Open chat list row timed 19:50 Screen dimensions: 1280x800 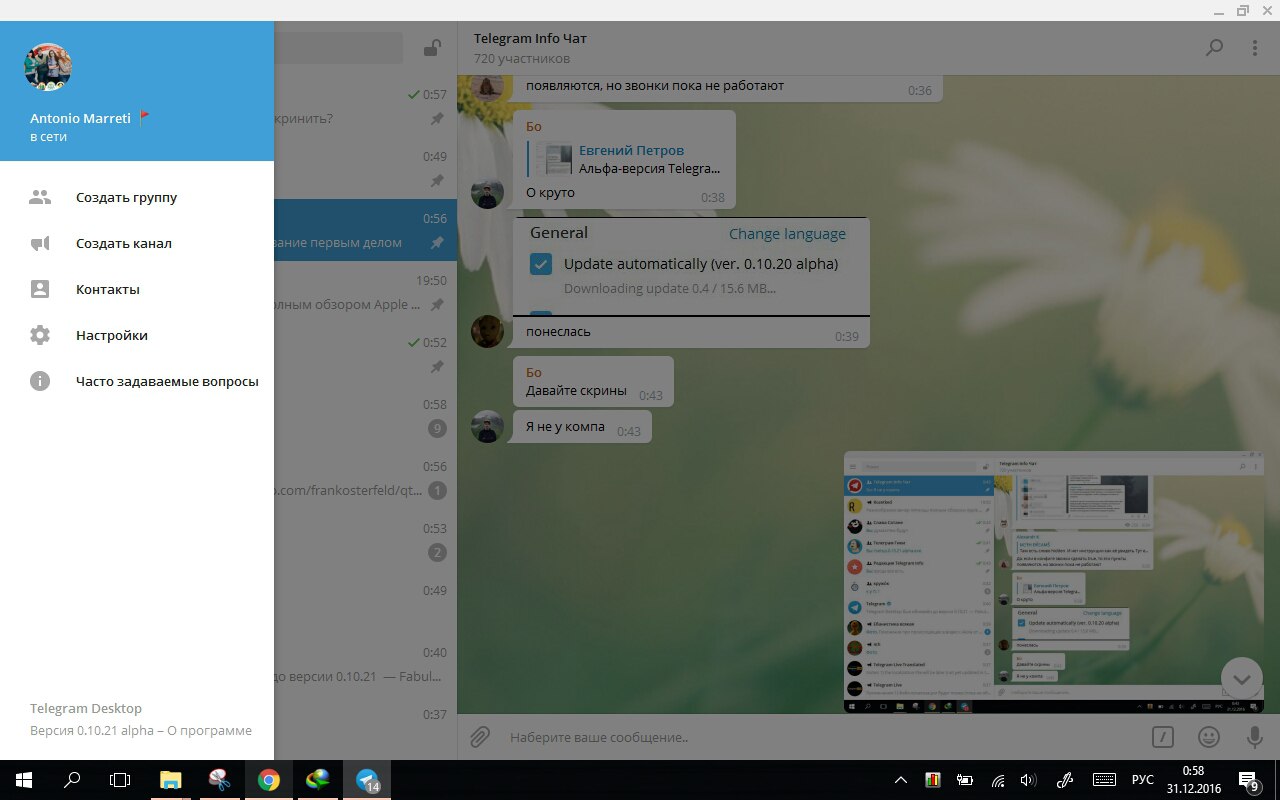click(365, 292)
